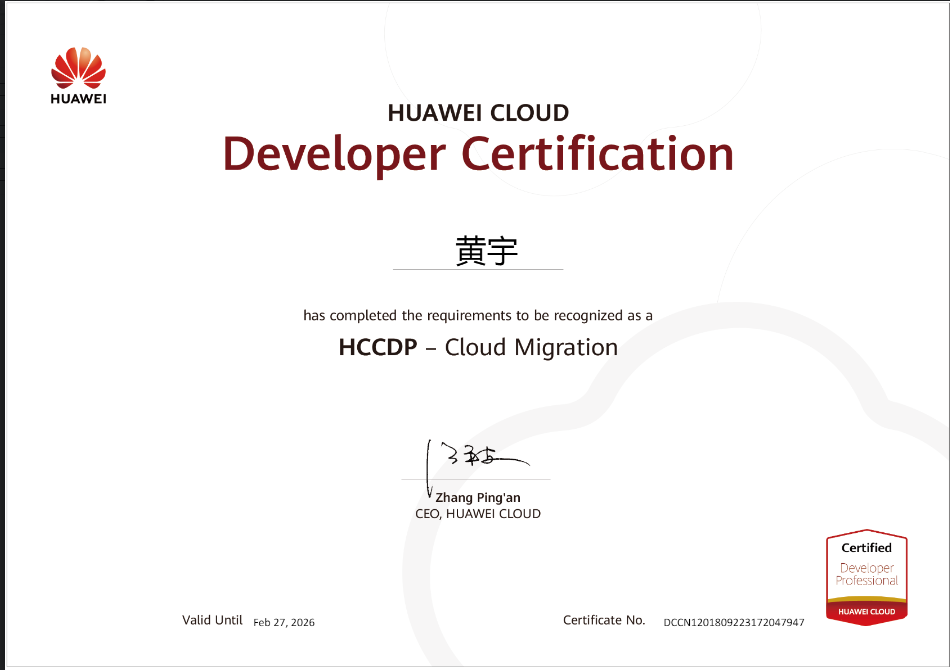The height and width of the screenshot is (670, 950).
Task: Click certificate number DCCN1201809223172047947
Action: coord(734,622)
